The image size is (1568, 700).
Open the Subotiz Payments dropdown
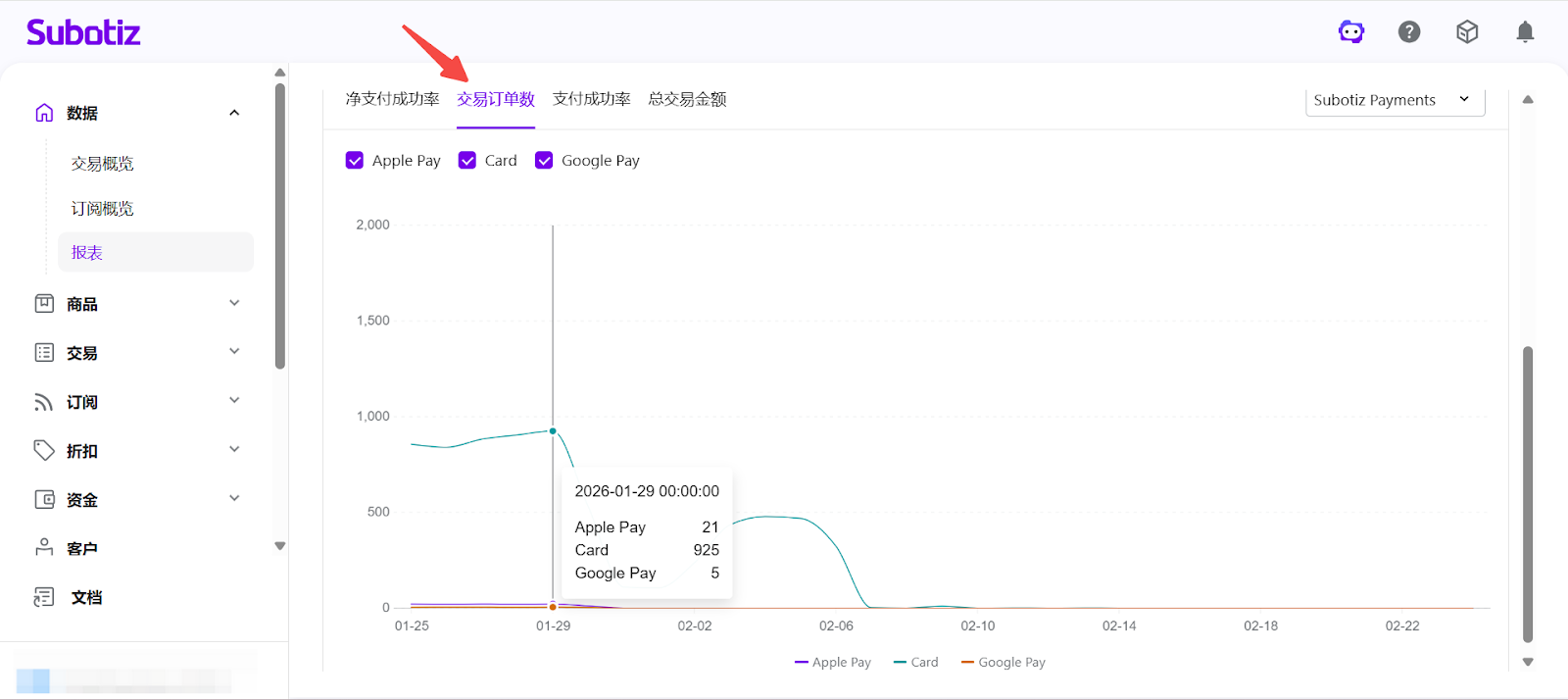click(1394, 100)
